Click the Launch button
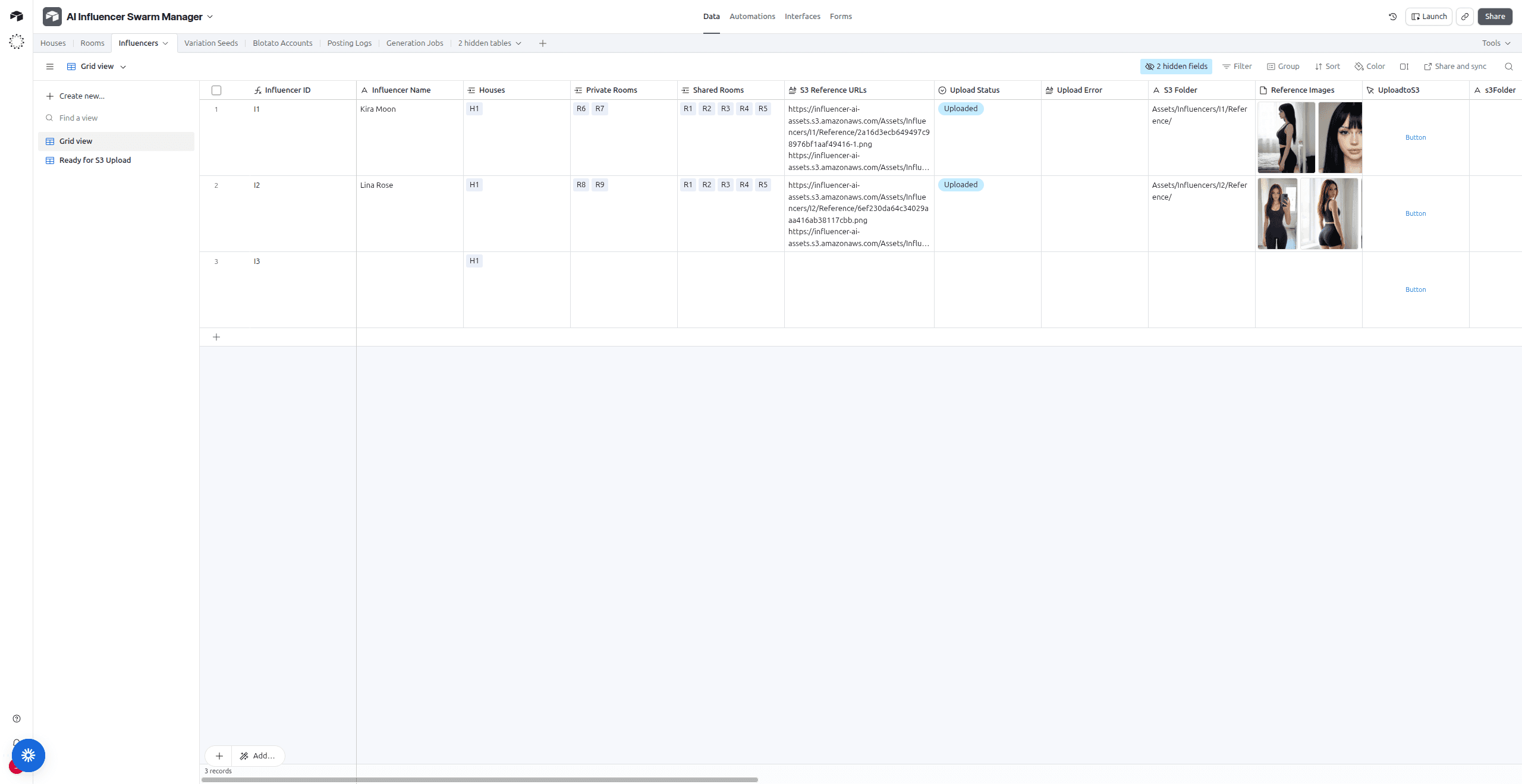Screen dimensions: 1522x784 click(1429, 17)
